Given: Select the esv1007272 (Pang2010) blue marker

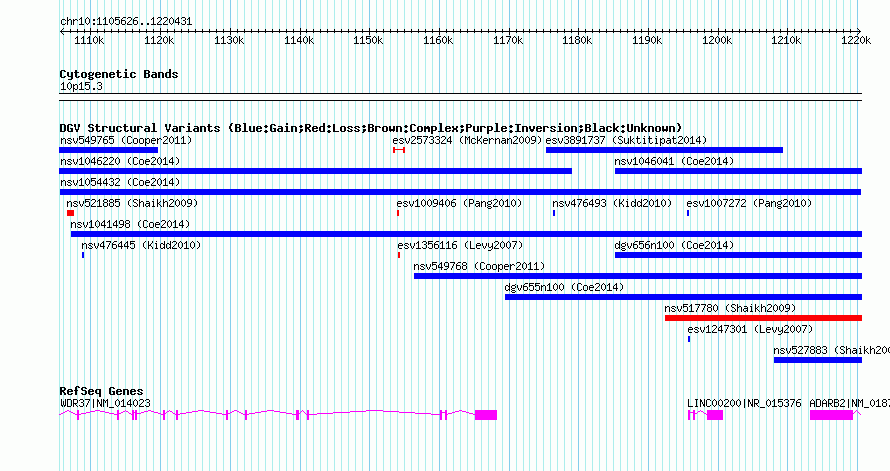Looking at the screenshot, I should click(688, 213).
